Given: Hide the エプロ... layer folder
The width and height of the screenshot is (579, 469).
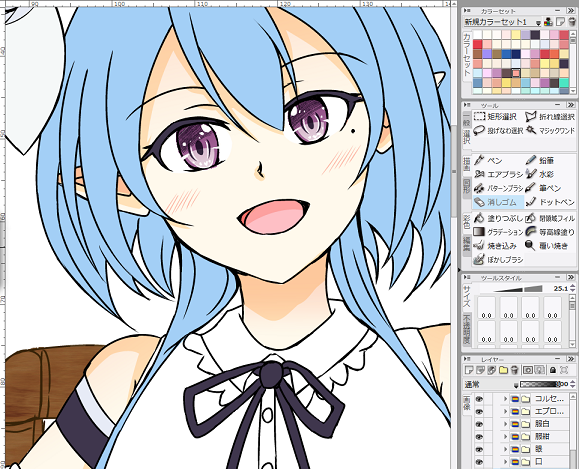Looking at the screenshot, I should tap(479, 411).
